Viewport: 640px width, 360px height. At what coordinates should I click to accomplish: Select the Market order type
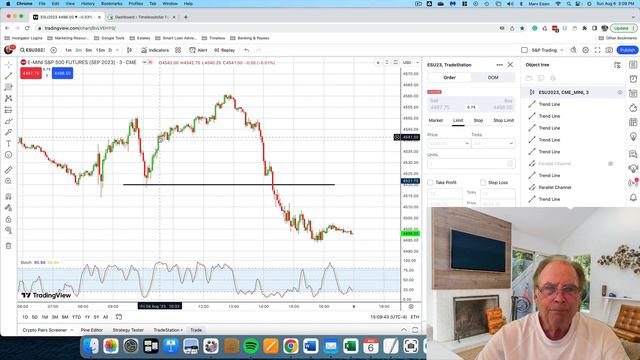(436, 120)
